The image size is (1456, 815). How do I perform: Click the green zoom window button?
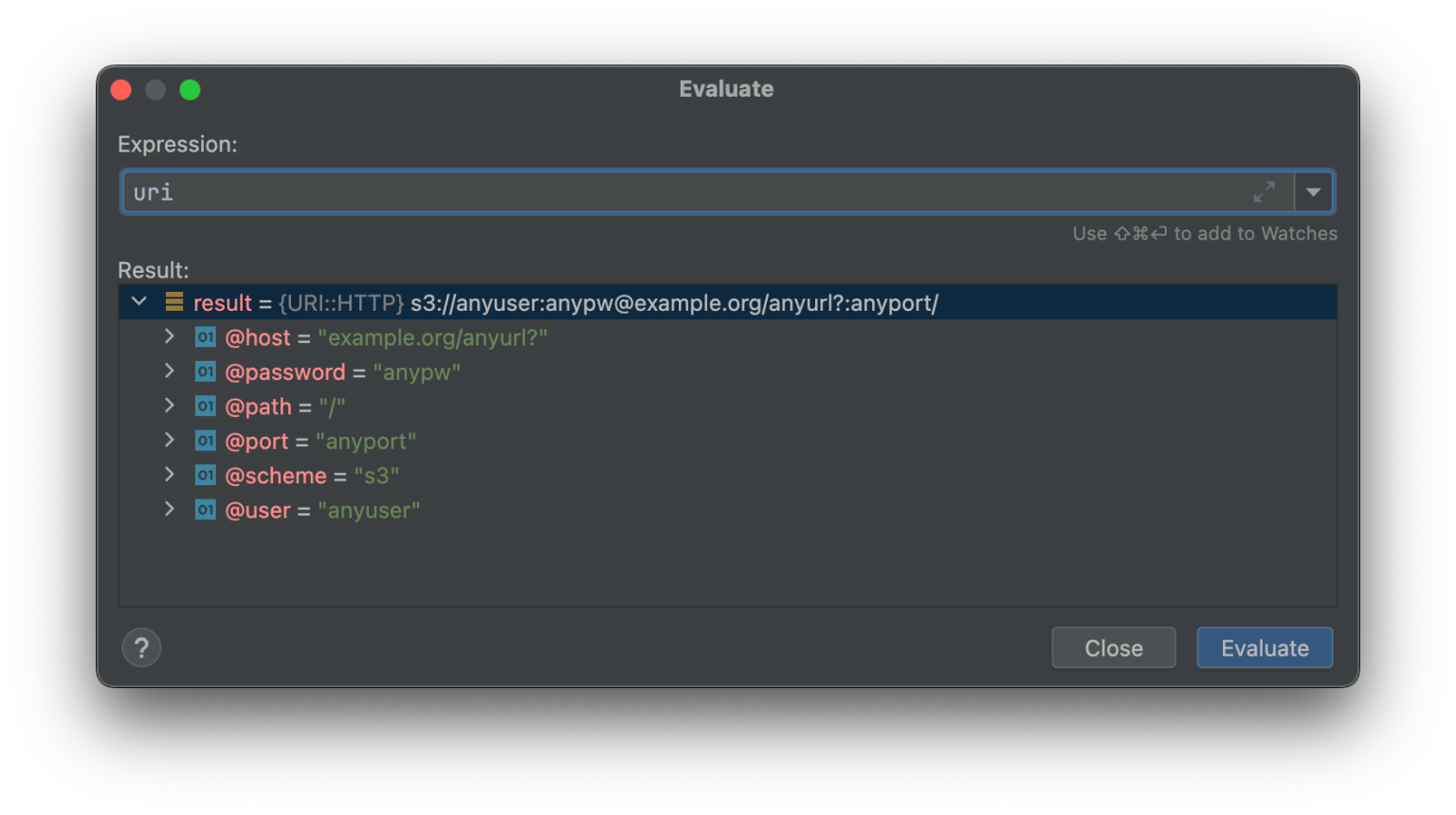[x=190, y=90]
